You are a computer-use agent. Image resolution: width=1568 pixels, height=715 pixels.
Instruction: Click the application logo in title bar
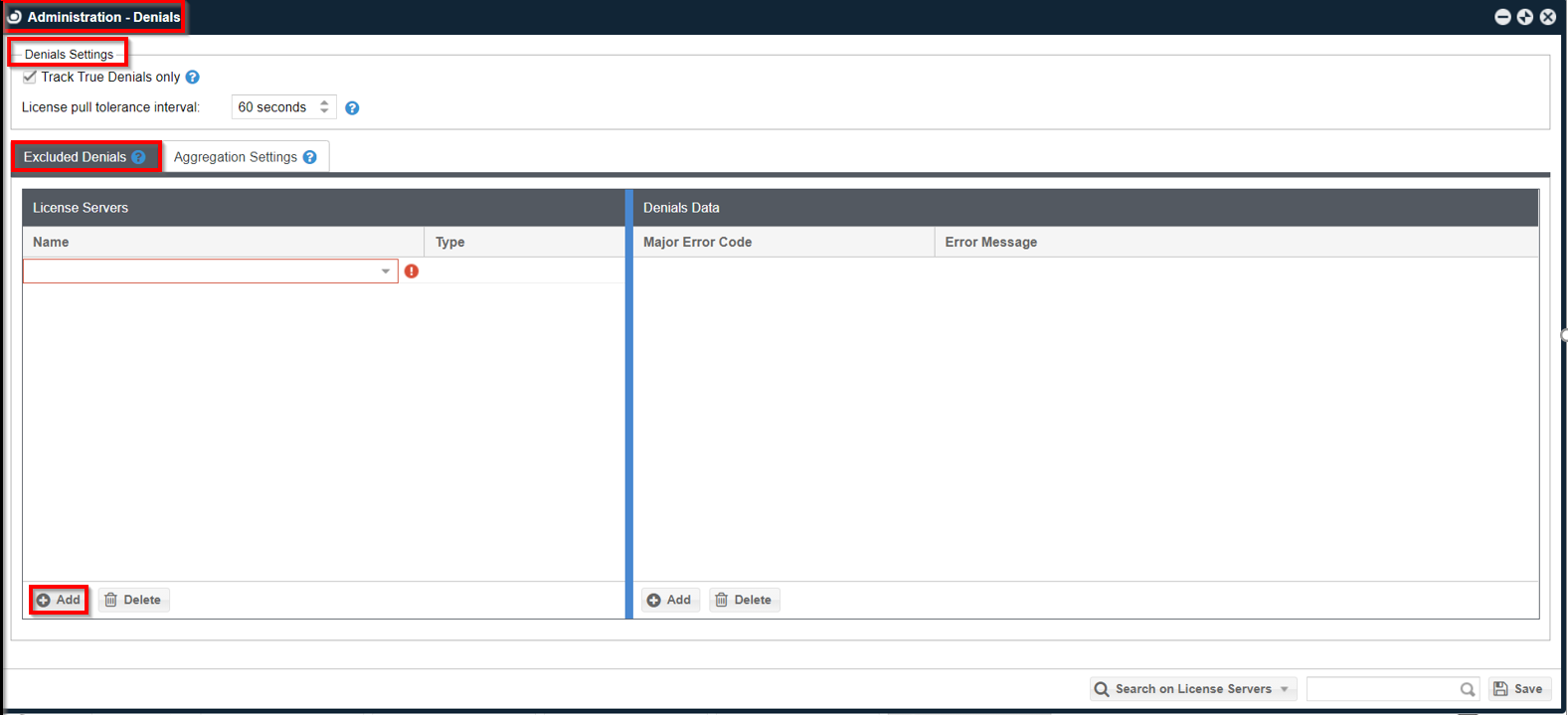(x=15, y=17)
